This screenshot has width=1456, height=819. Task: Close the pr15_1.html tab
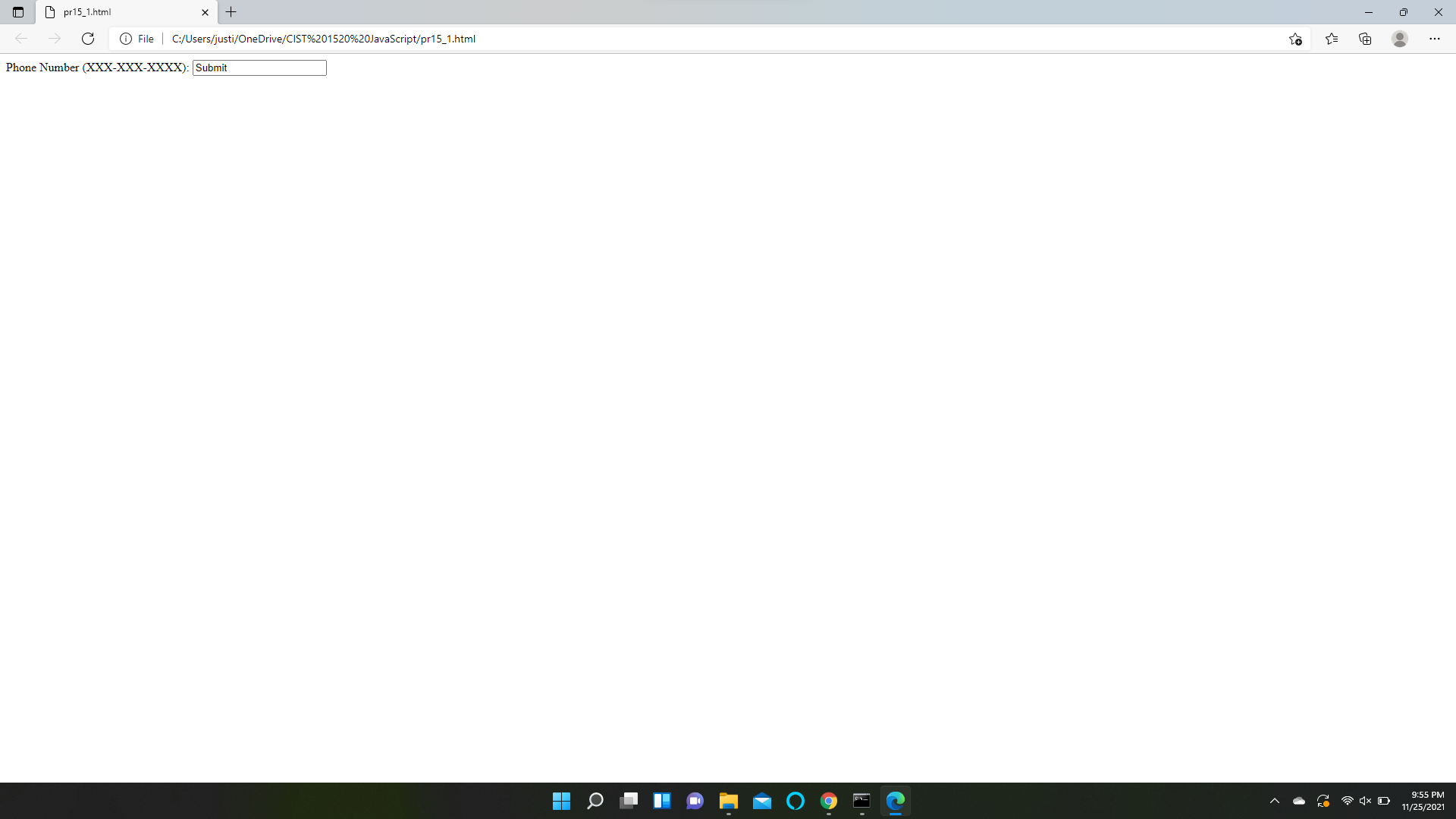click(205, 12)
